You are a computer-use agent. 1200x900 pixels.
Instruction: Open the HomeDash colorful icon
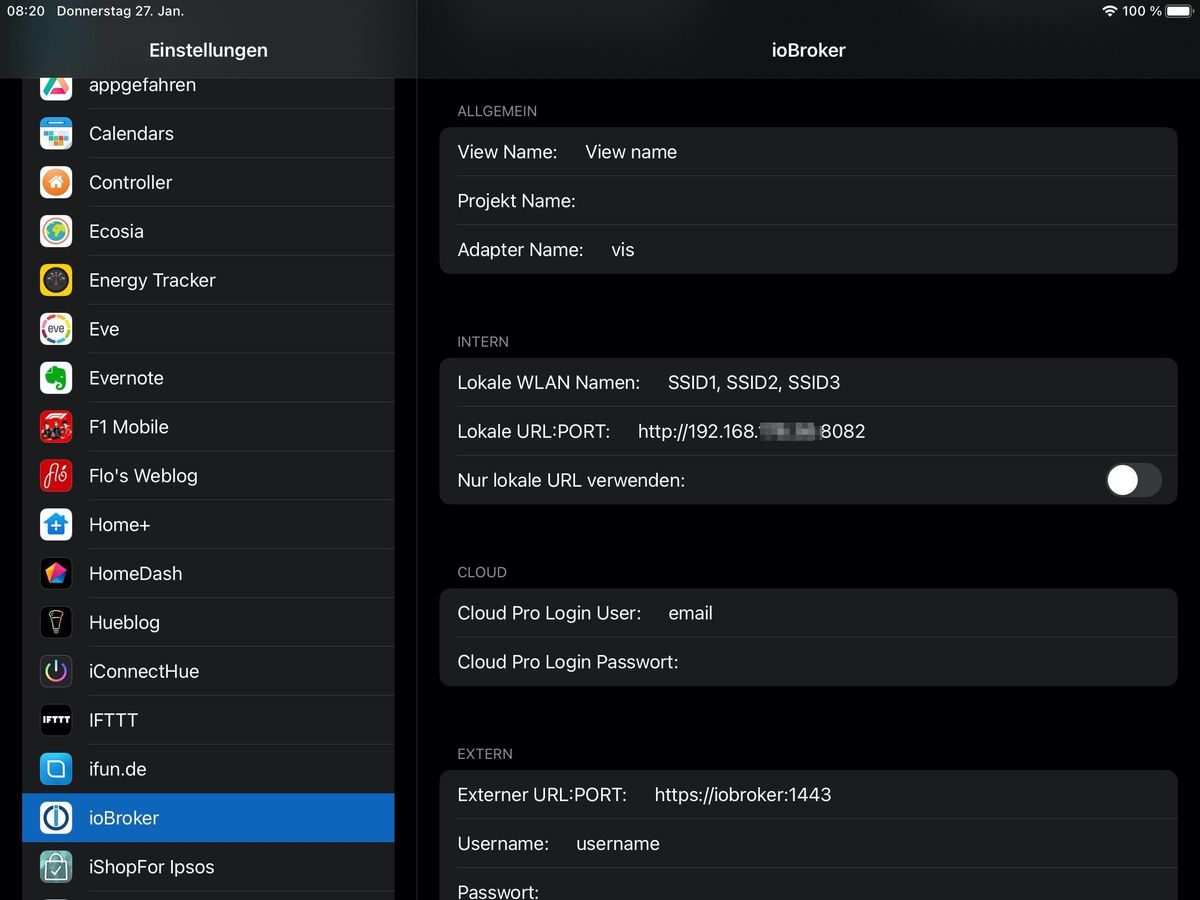pyautogui.click(x=56, y=573)
